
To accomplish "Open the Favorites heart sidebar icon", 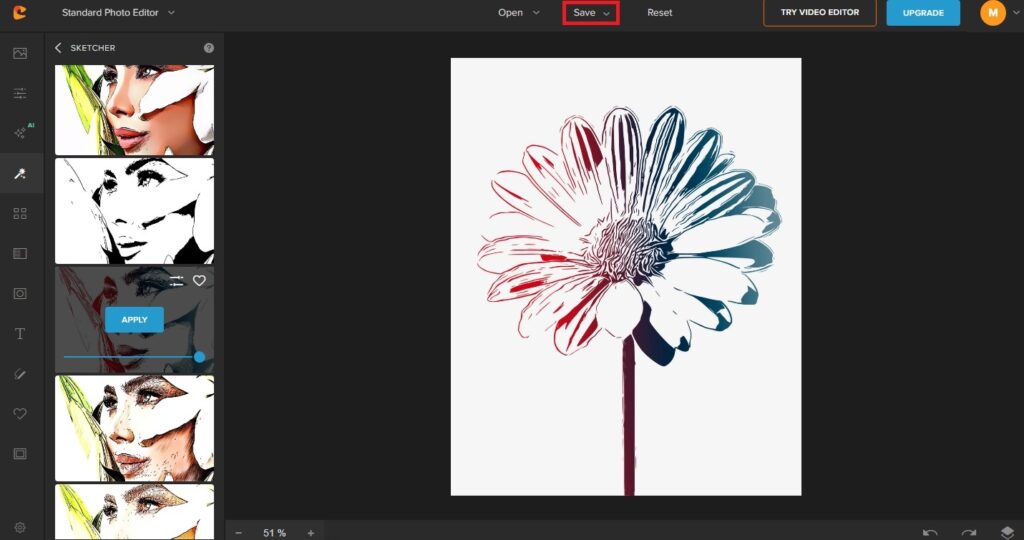I will tap(20, 414).
